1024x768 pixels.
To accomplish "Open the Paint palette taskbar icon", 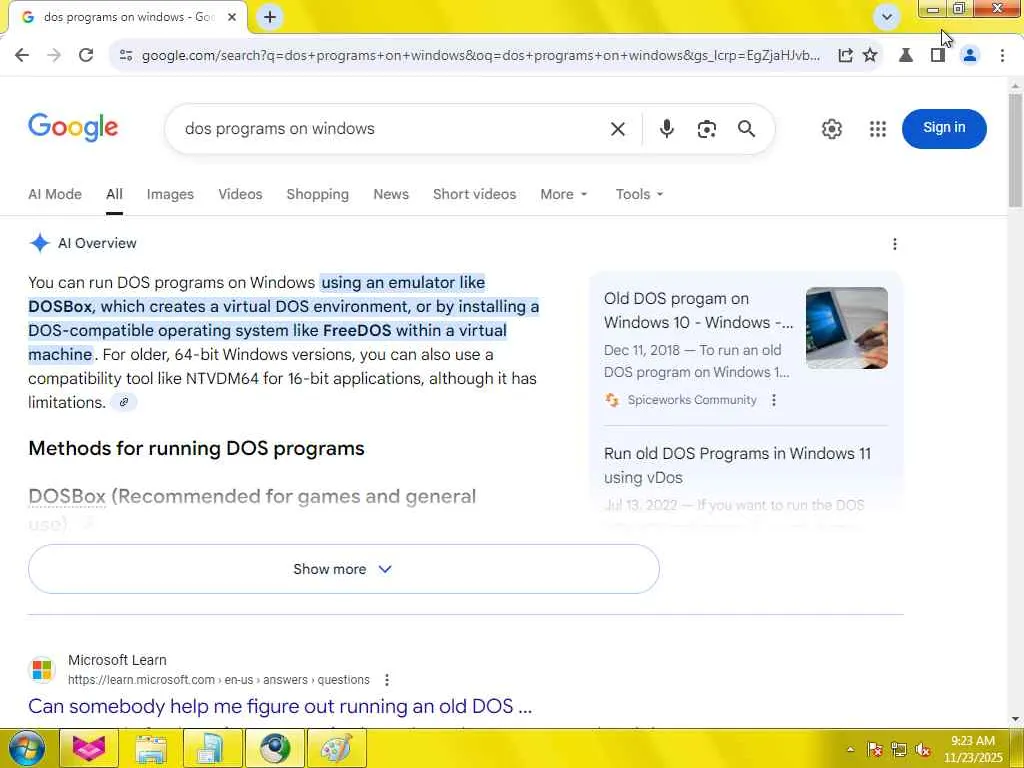I will (x=337, y=748).
